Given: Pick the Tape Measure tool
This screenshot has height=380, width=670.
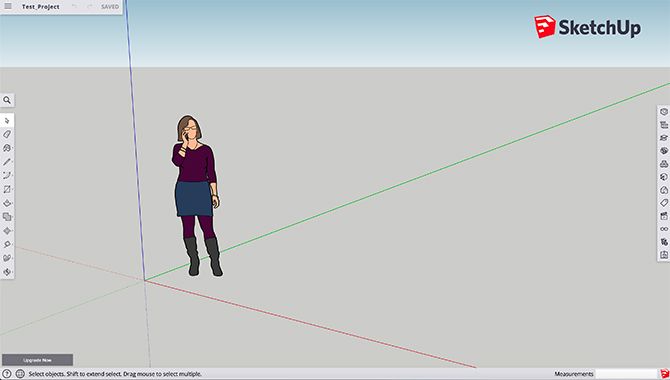Looking at the screenshot, I should 7,244.
